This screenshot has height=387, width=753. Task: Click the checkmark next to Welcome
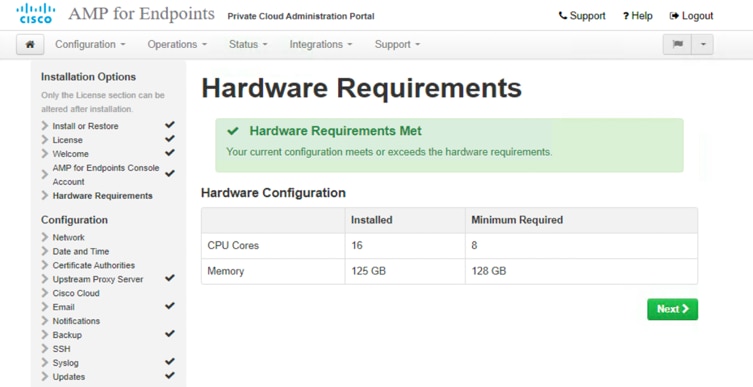coord(170,153)
